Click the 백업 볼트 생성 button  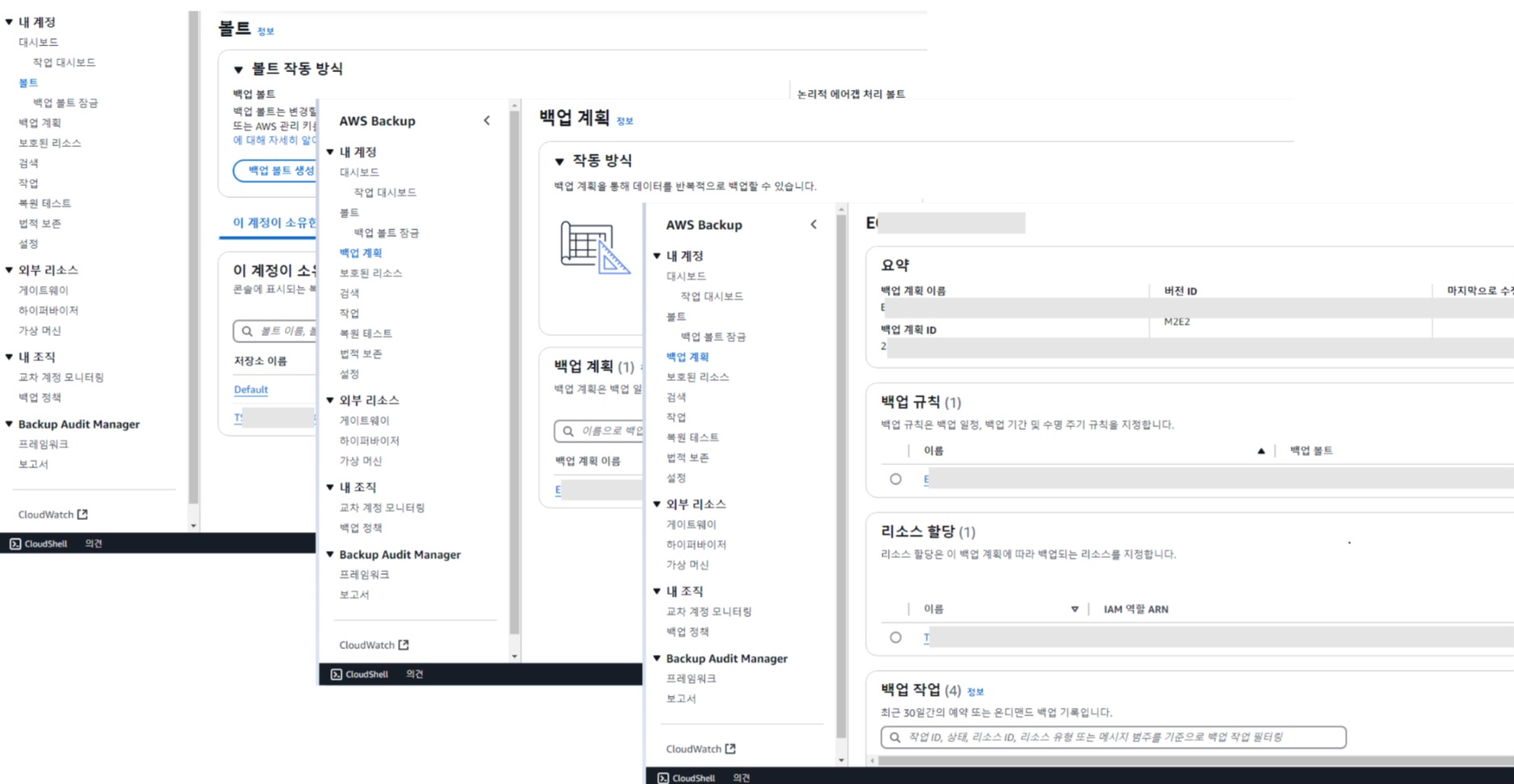click(x=276, y=170)
